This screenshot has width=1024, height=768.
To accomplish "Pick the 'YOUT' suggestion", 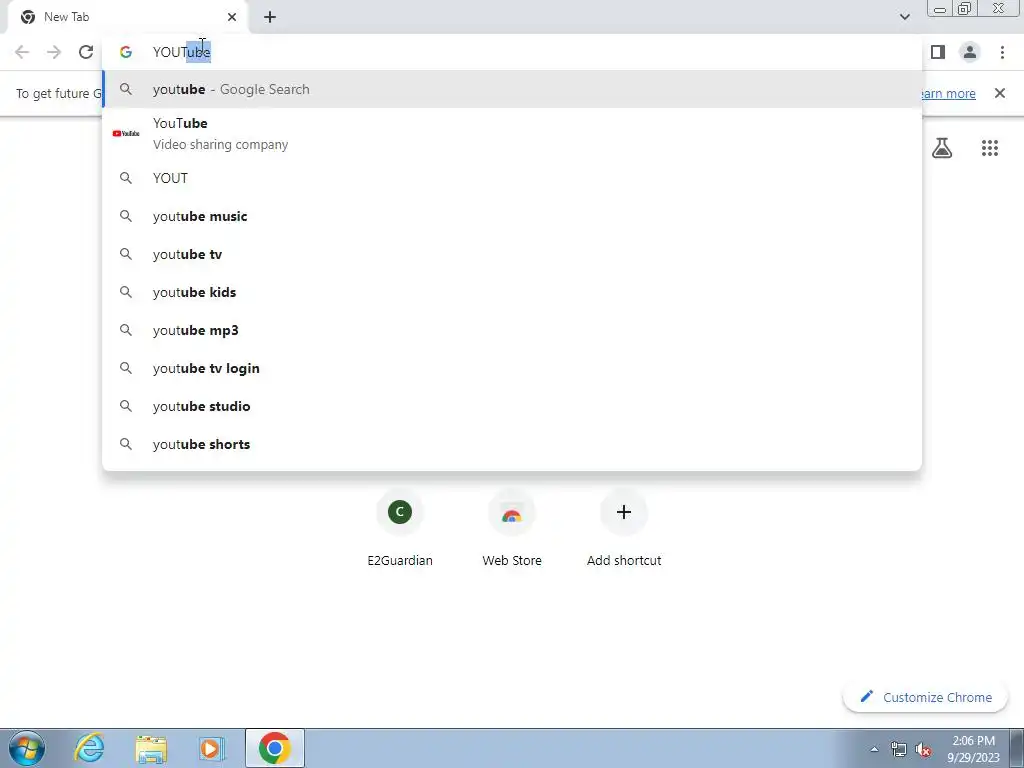I will pyautogui.click(x=512, y=178).
